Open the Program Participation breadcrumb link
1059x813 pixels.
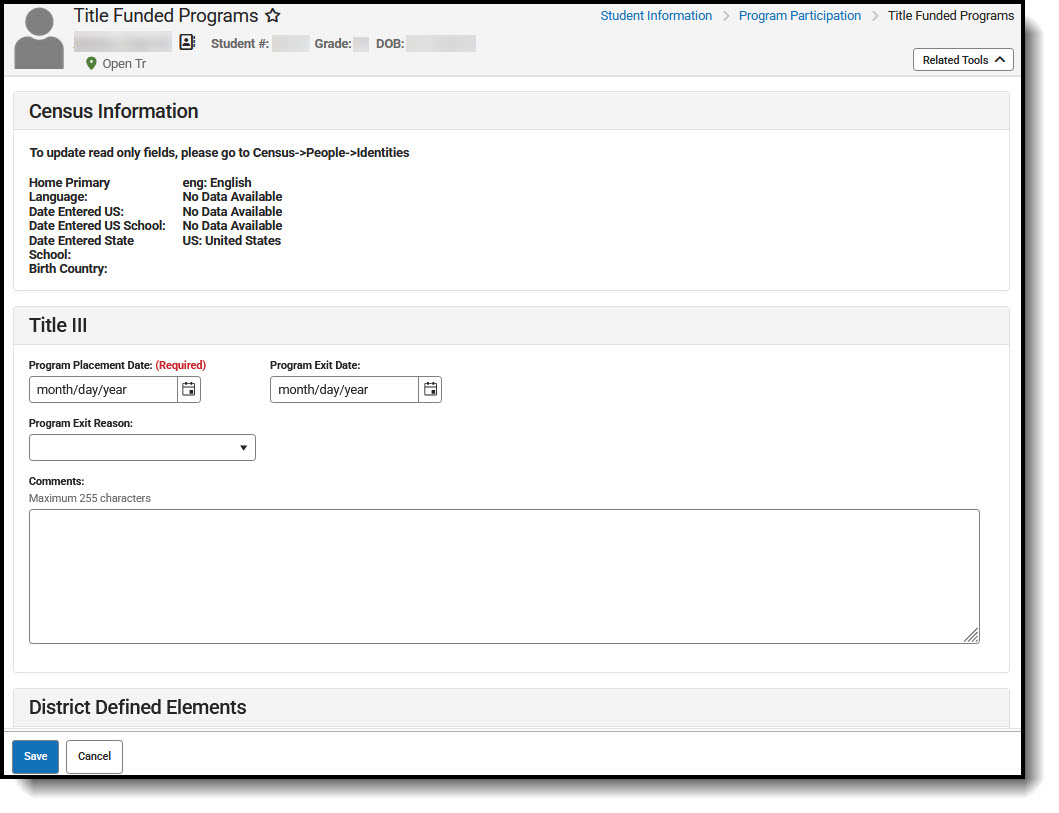pos(799,15)
